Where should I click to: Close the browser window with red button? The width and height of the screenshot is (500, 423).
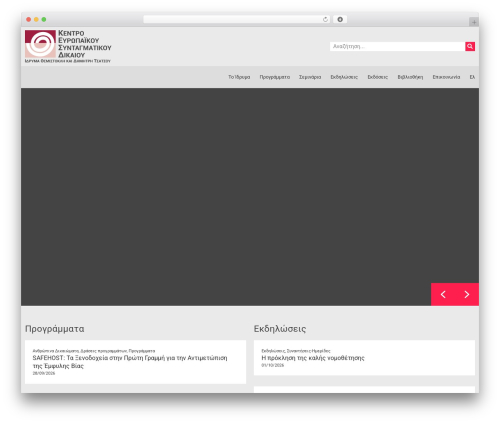pos(29,19)
